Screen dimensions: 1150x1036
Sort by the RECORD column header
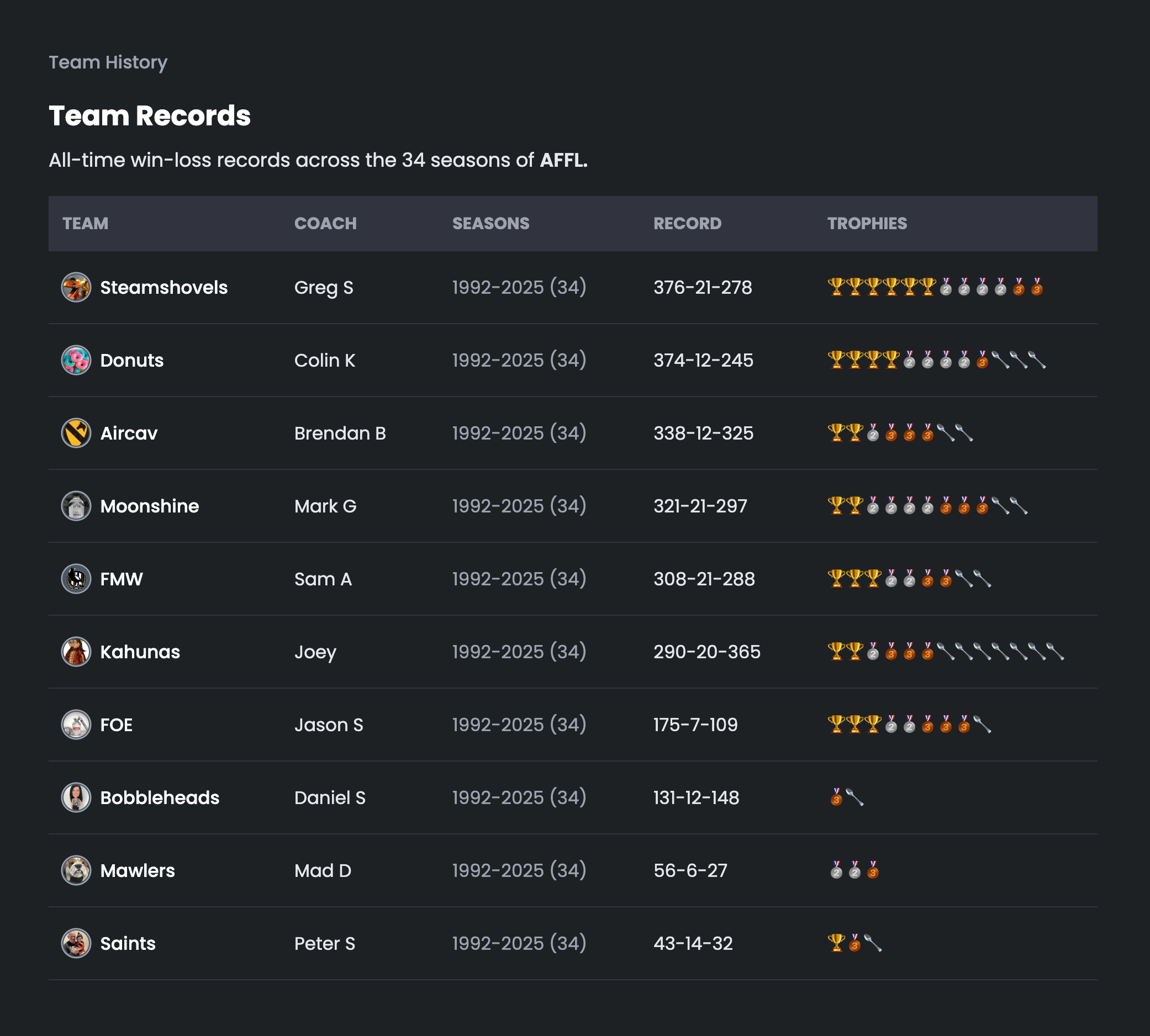coord(687,223)
